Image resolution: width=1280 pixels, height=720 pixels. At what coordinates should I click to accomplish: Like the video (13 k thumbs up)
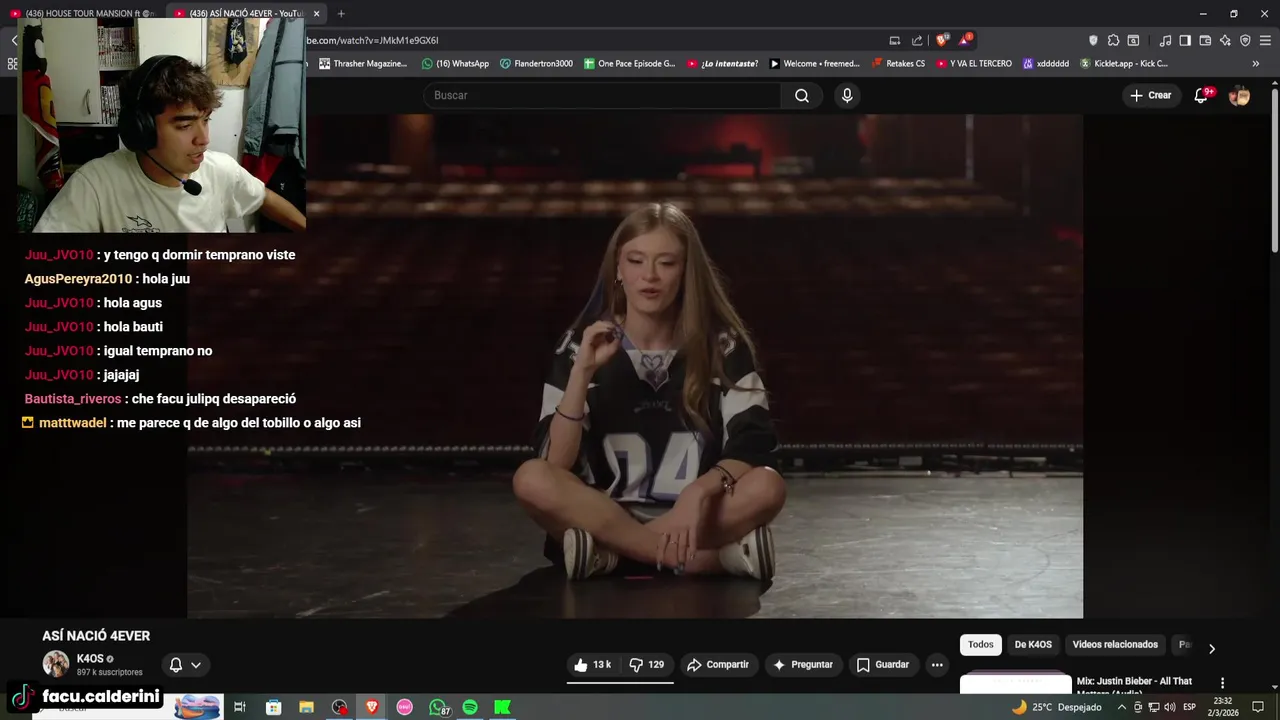tap(592, 664)
